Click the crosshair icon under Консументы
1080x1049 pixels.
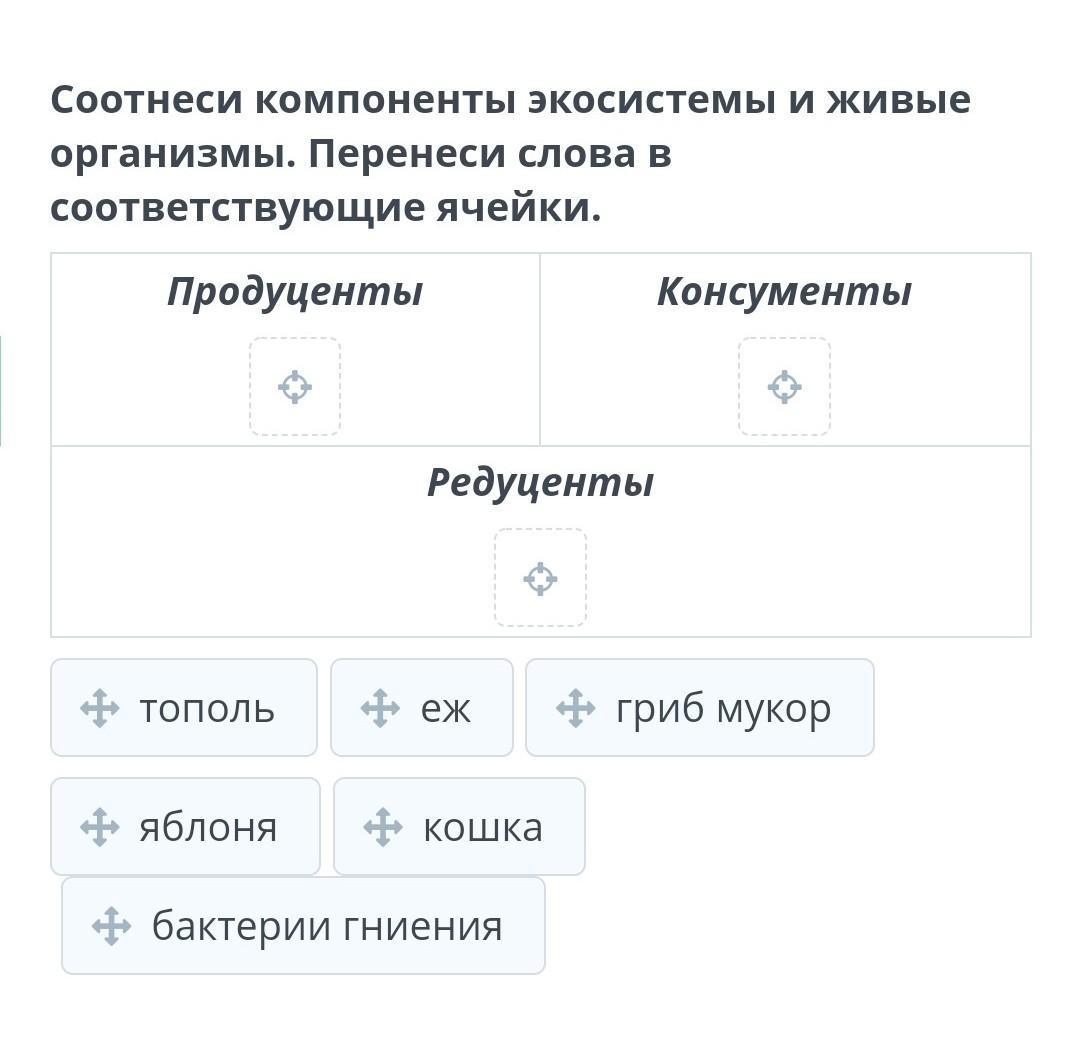tap(784, 387)
